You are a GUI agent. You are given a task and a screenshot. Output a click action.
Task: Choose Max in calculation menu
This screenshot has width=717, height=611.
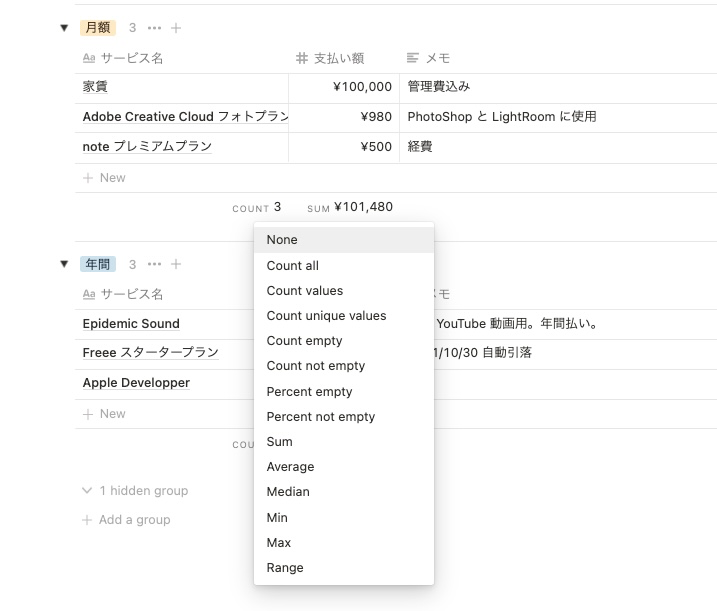pos(344,543)
